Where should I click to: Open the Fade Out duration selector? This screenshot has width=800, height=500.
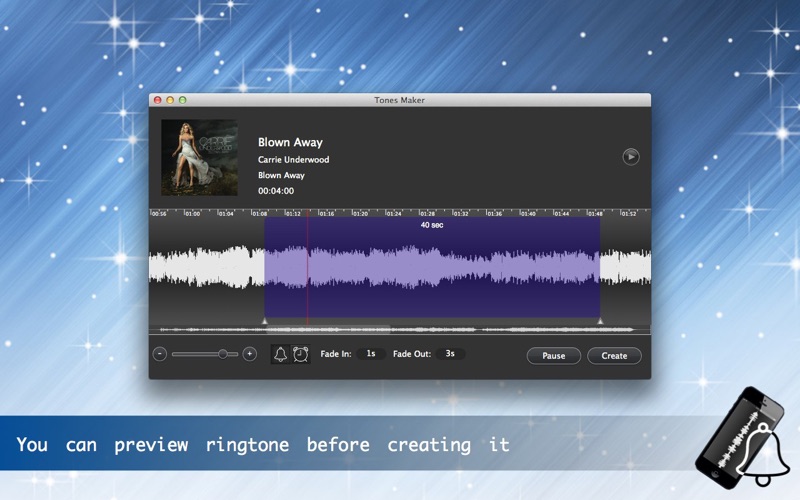tap(450, 354)
